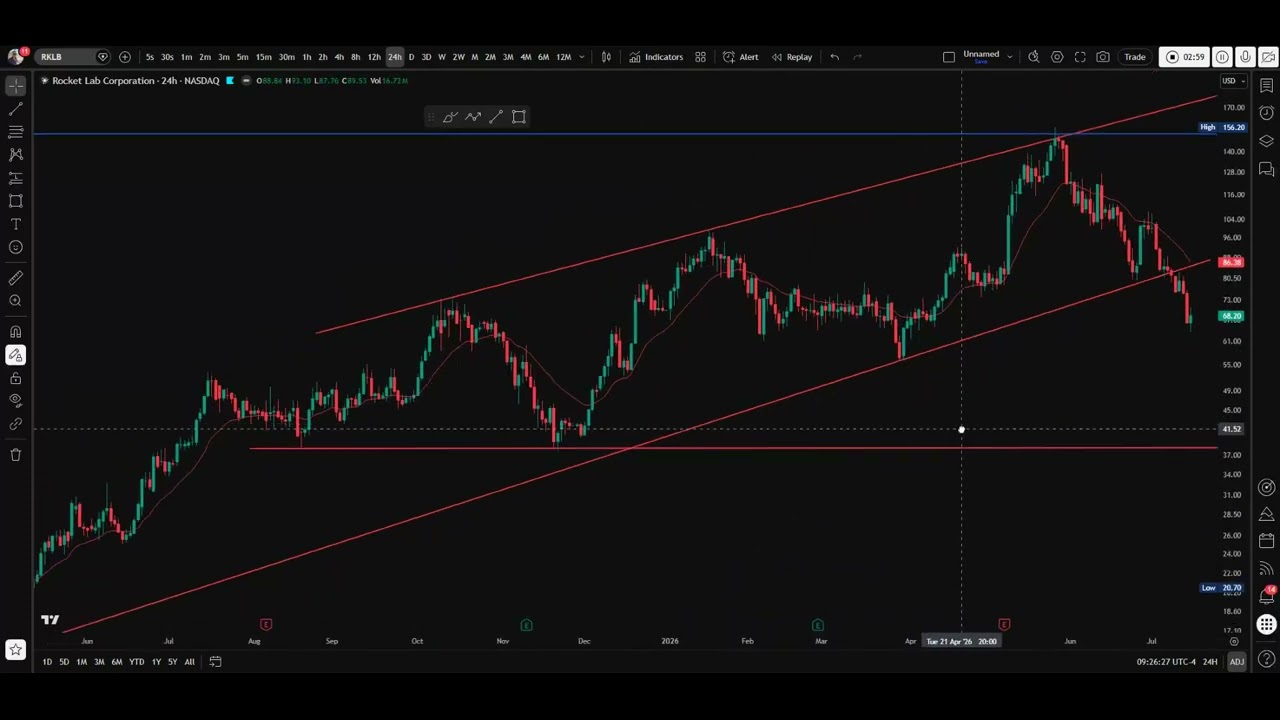The image size is (1280, 720).
Task: Expand the timeframe interval dropdown arrow
Action: click(581, 57)
